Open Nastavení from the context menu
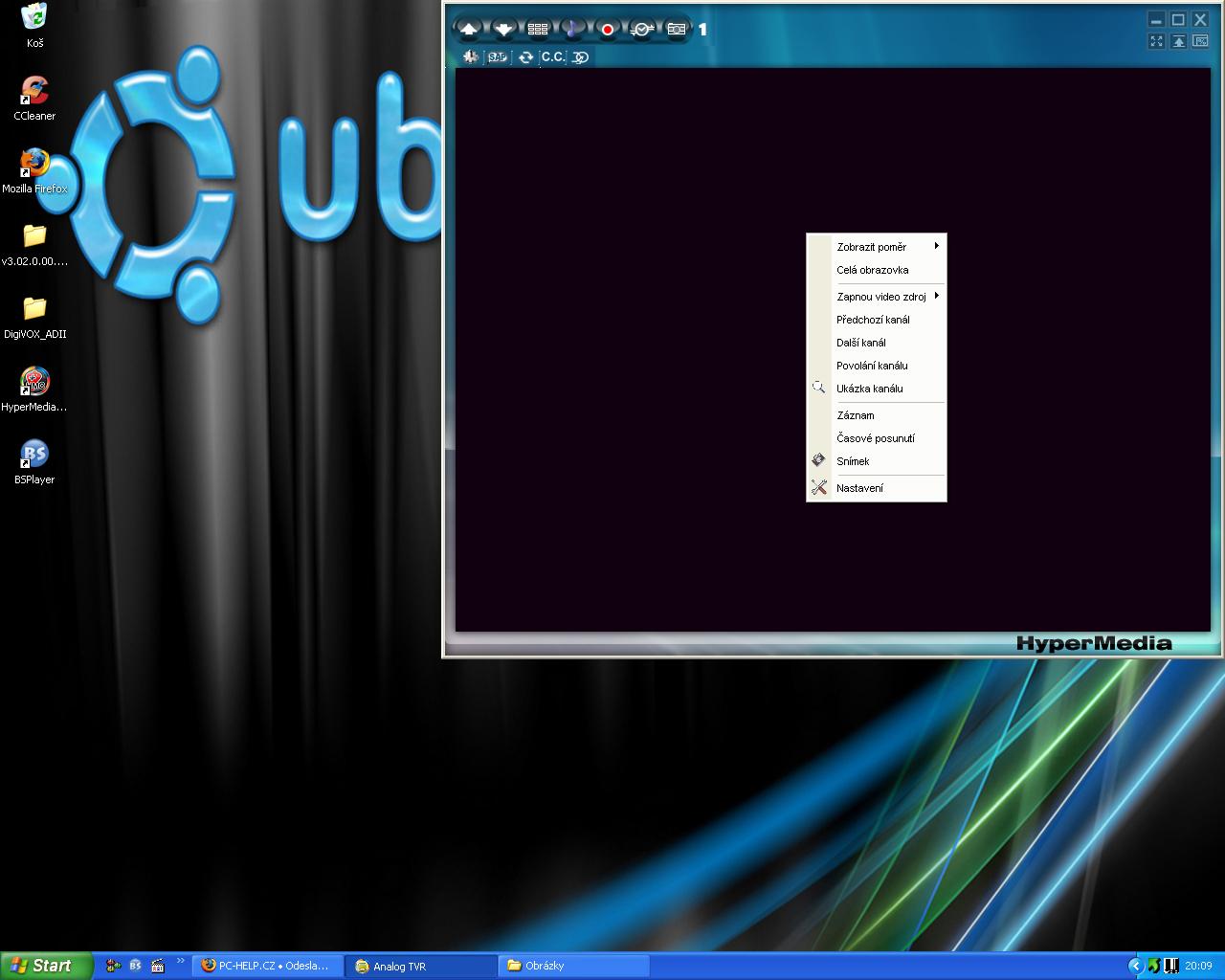1225x980 pixels. click(877, 488)
